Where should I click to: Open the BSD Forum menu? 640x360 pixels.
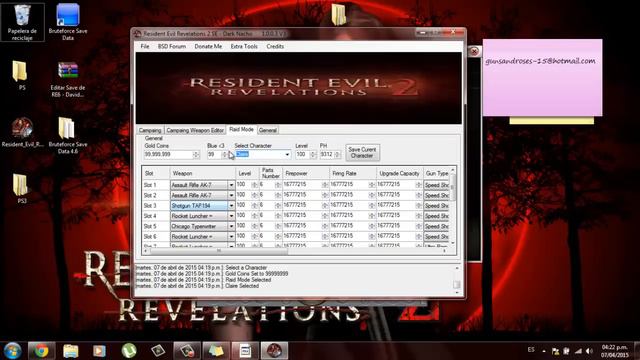[x=172, y=46]
